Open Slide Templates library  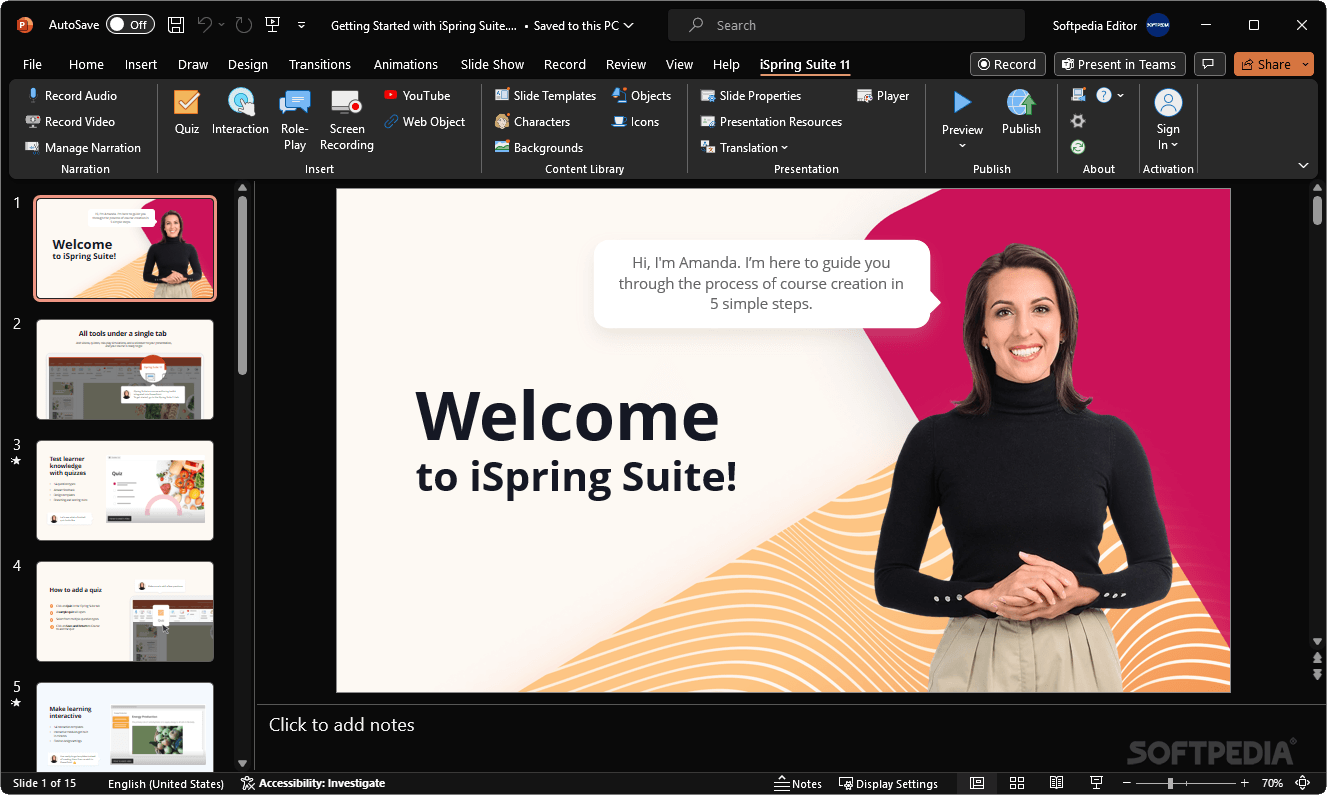pyautogui.click(x=545, y=95)
